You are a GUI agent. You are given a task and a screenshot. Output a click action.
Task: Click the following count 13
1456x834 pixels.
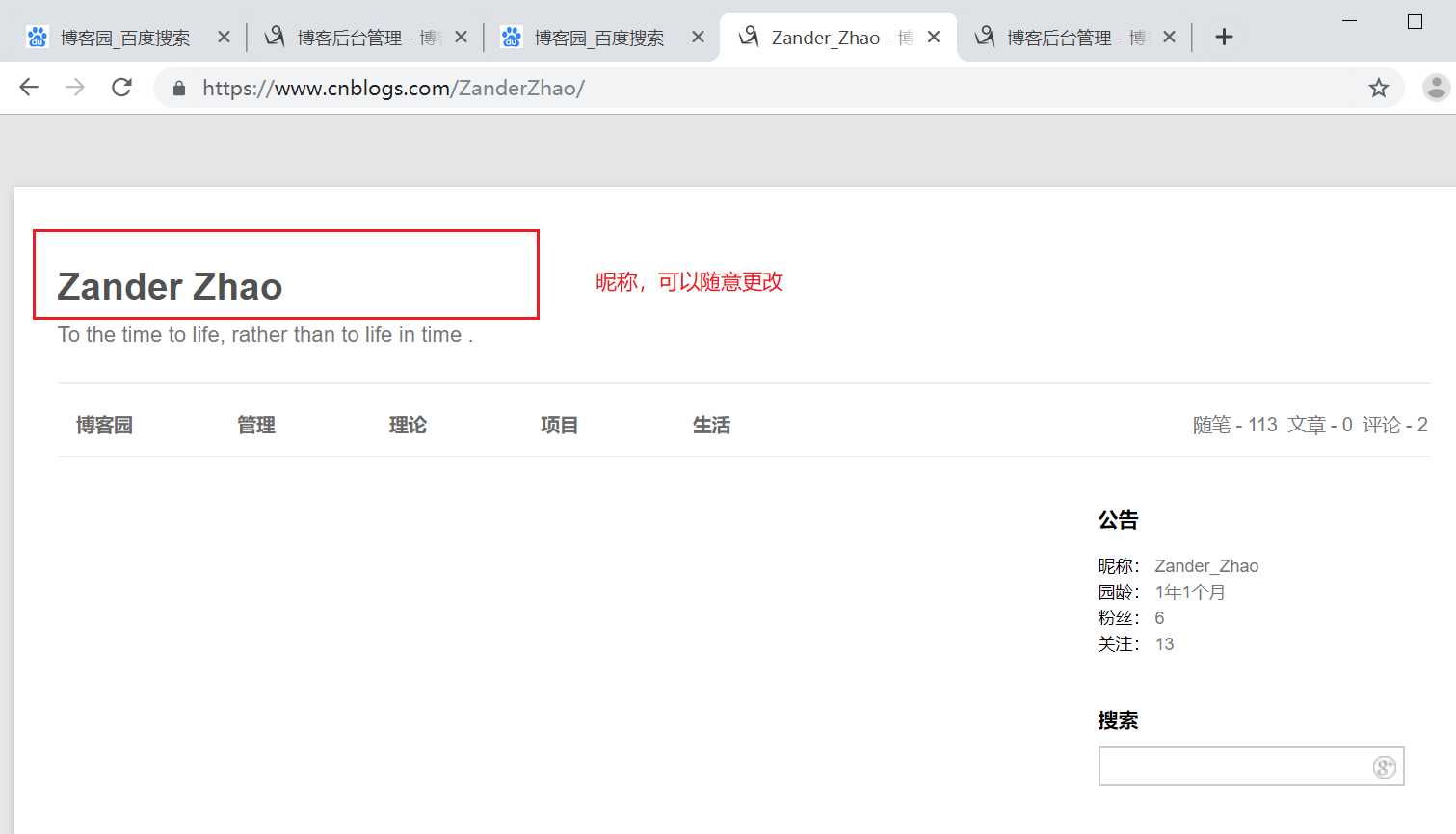pyautogui.click(x=1164, y=644)
